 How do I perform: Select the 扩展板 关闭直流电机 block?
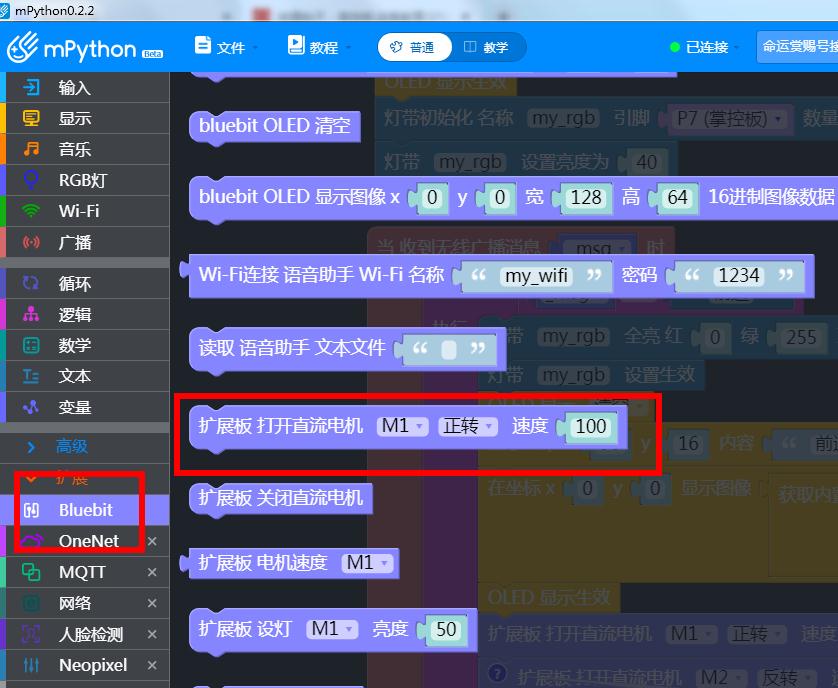(x=280, y=498)
